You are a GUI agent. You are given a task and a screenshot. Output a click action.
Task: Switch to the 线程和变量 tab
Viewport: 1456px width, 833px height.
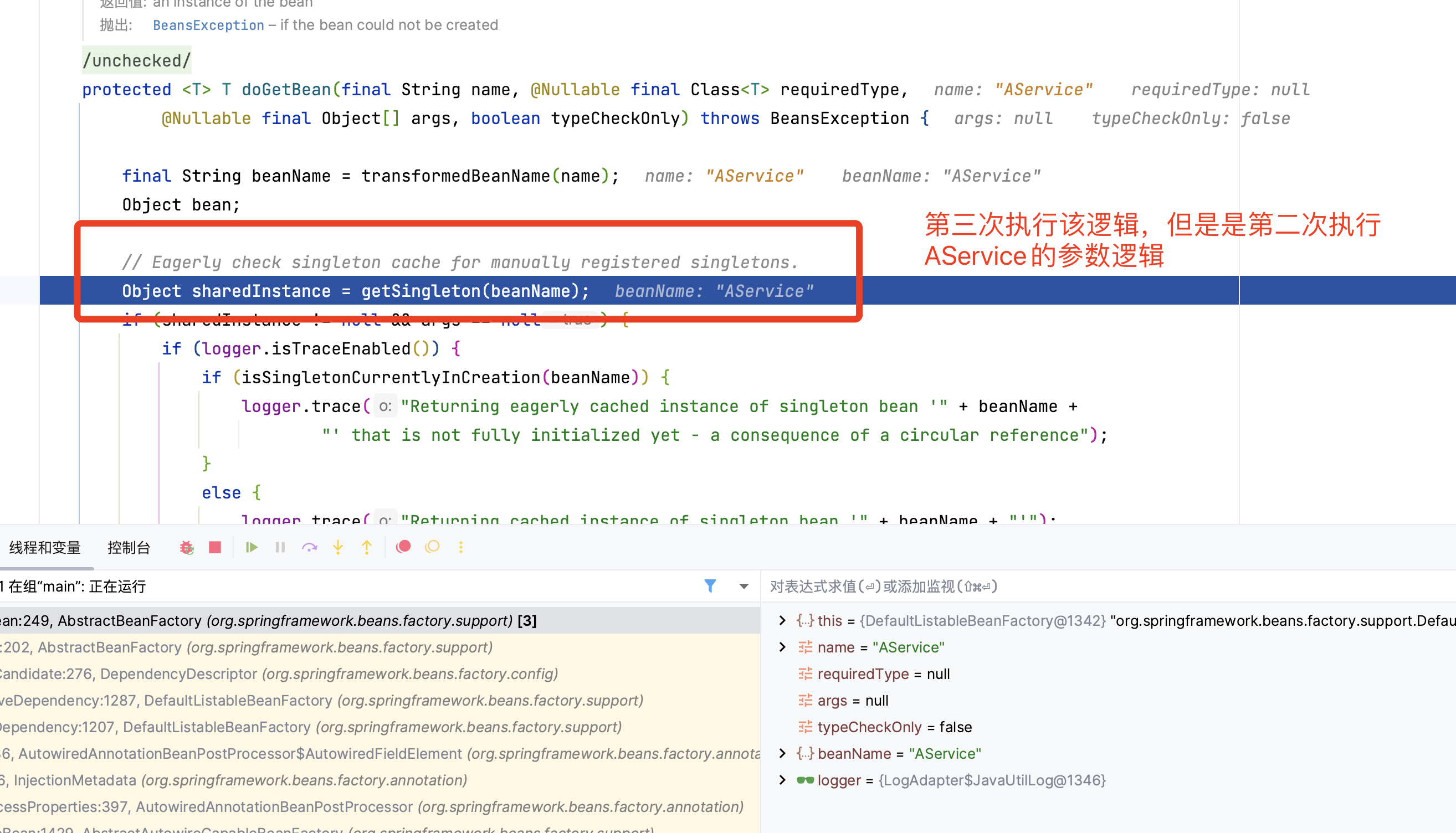point(45,548)
